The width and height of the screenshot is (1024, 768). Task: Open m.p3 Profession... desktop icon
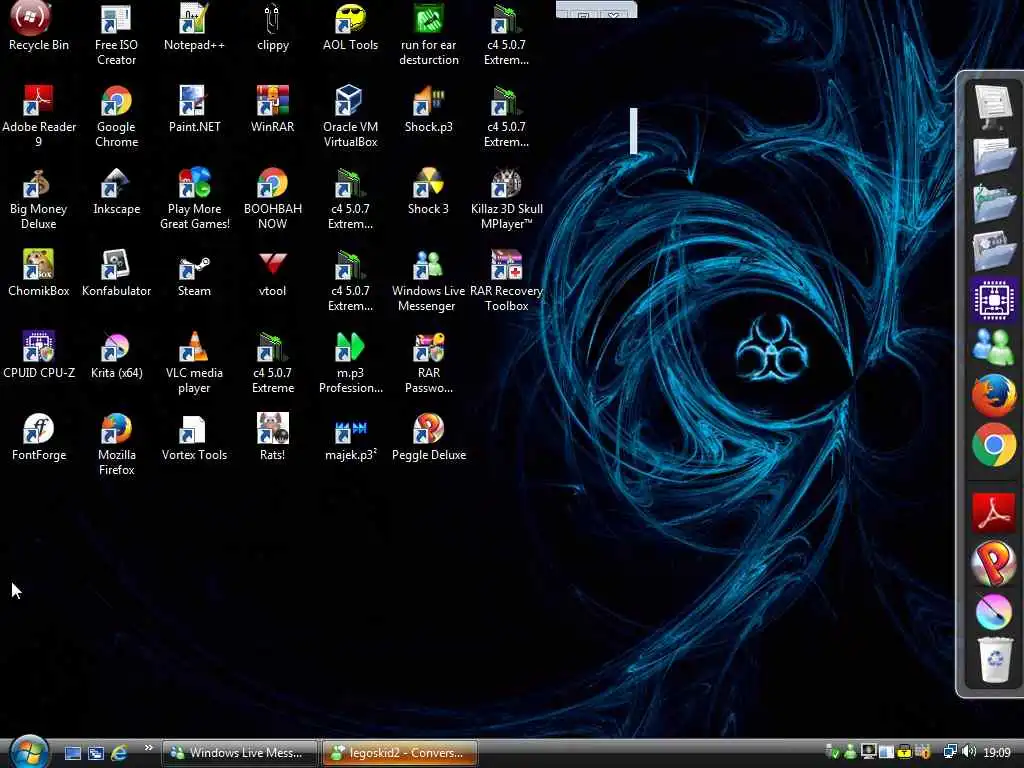[x=350, y=362]
